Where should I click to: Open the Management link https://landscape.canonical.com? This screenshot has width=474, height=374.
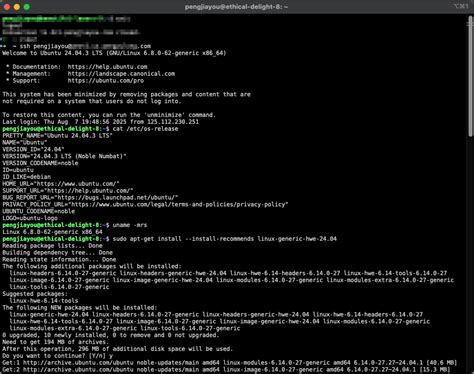pyautogui.click(x=121, y=74)
